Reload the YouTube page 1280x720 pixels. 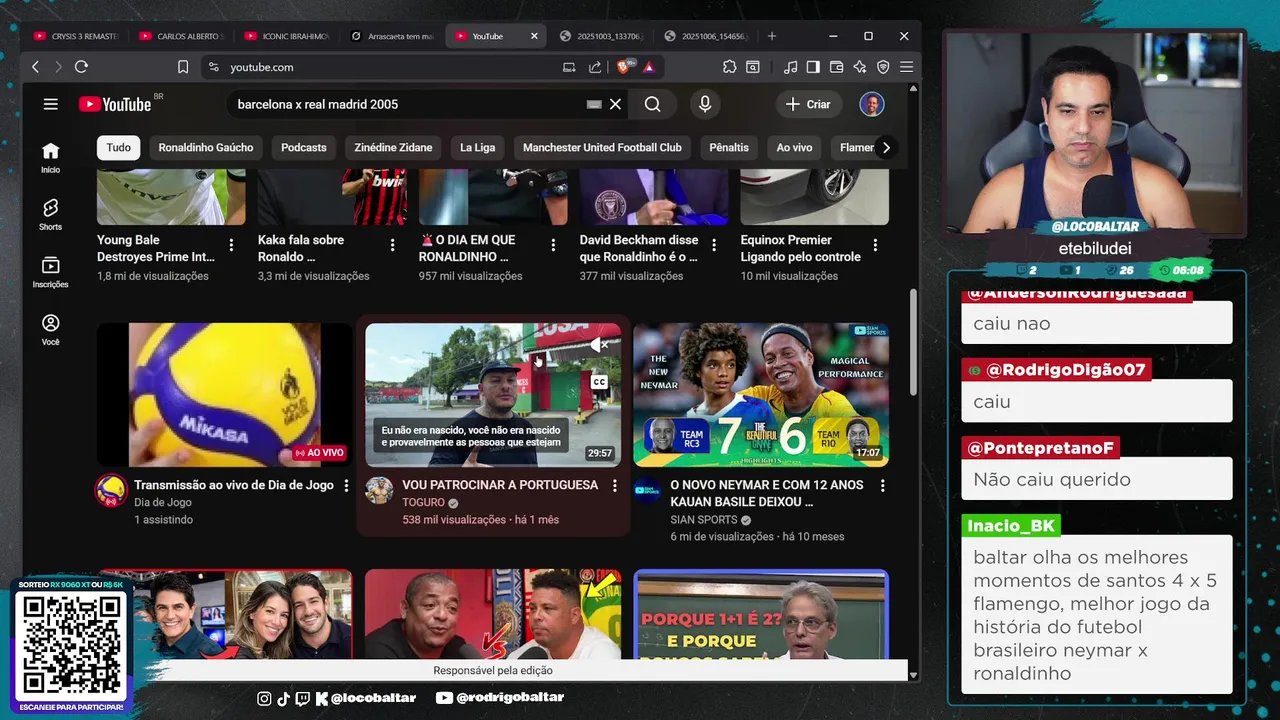82,67
